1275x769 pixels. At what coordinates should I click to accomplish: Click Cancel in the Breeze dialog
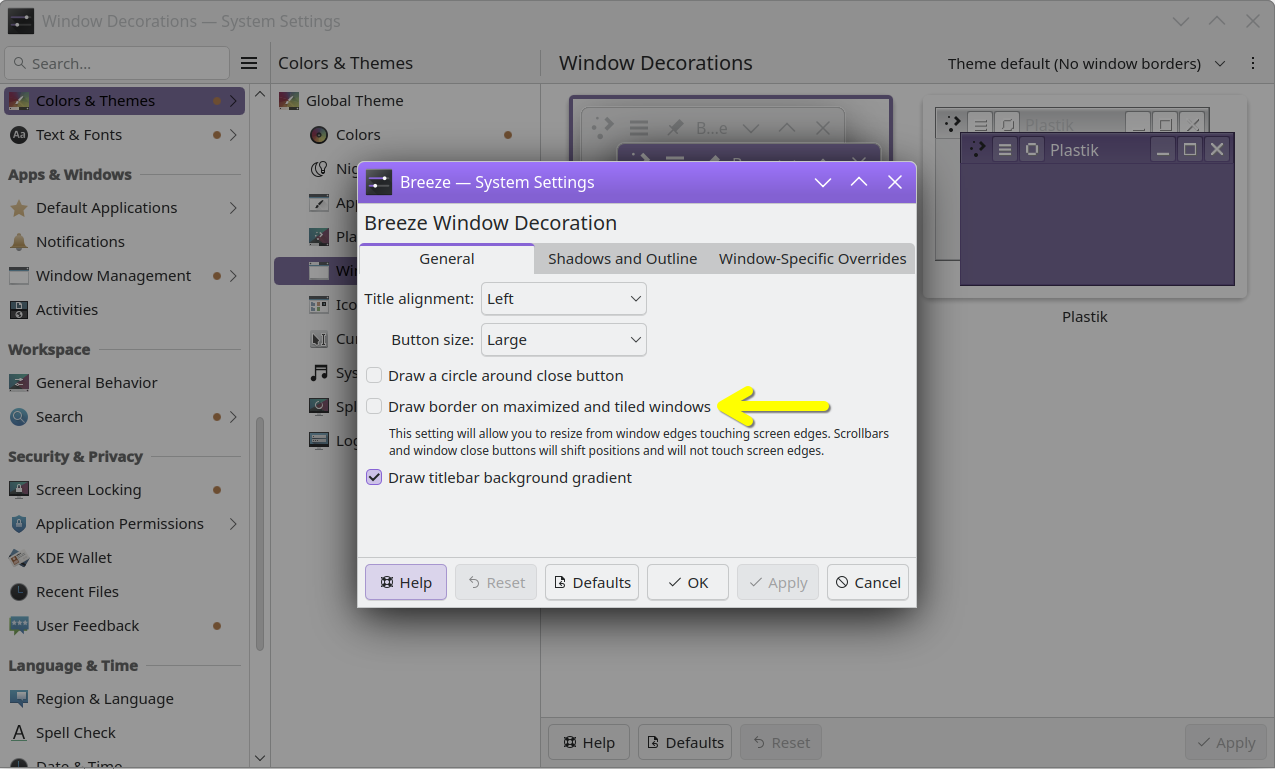(868, 583)
